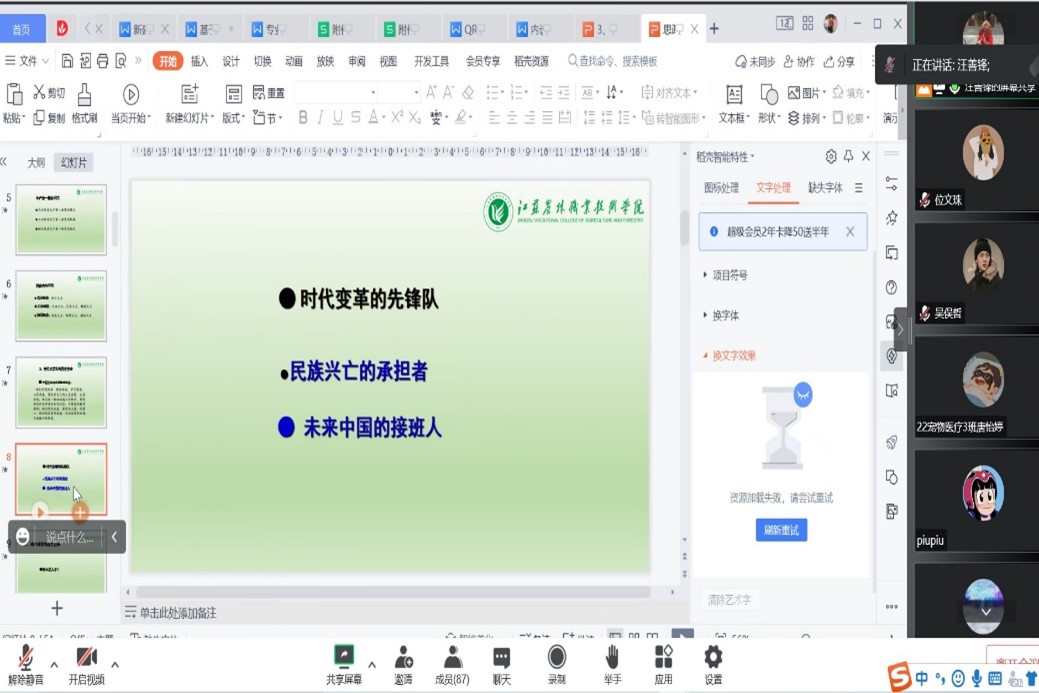The image size is (1039, 693).
Task: Open the meeting Chat (聊天)
Action: coord(502,656)
